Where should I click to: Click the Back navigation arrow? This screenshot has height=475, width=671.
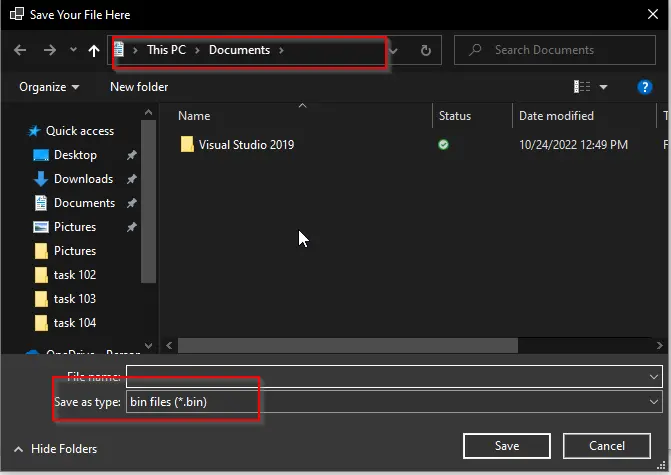(20, 50)
